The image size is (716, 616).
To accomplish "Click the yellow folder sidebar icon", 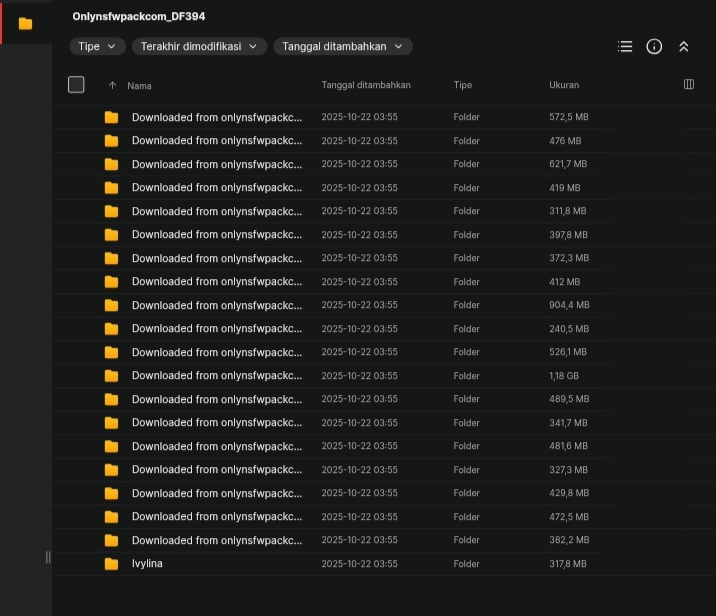I will click(25, 23).
